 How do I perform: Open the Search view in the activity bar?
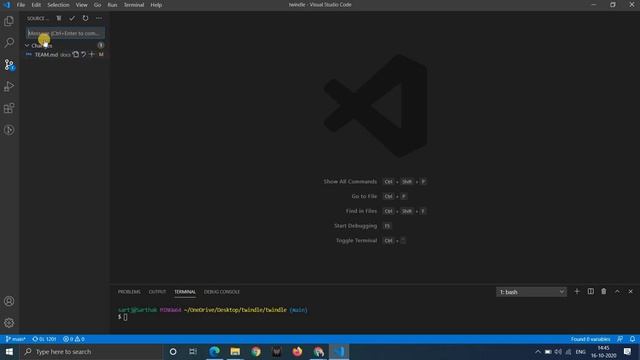pyautogui.click(x=9, y=42)
